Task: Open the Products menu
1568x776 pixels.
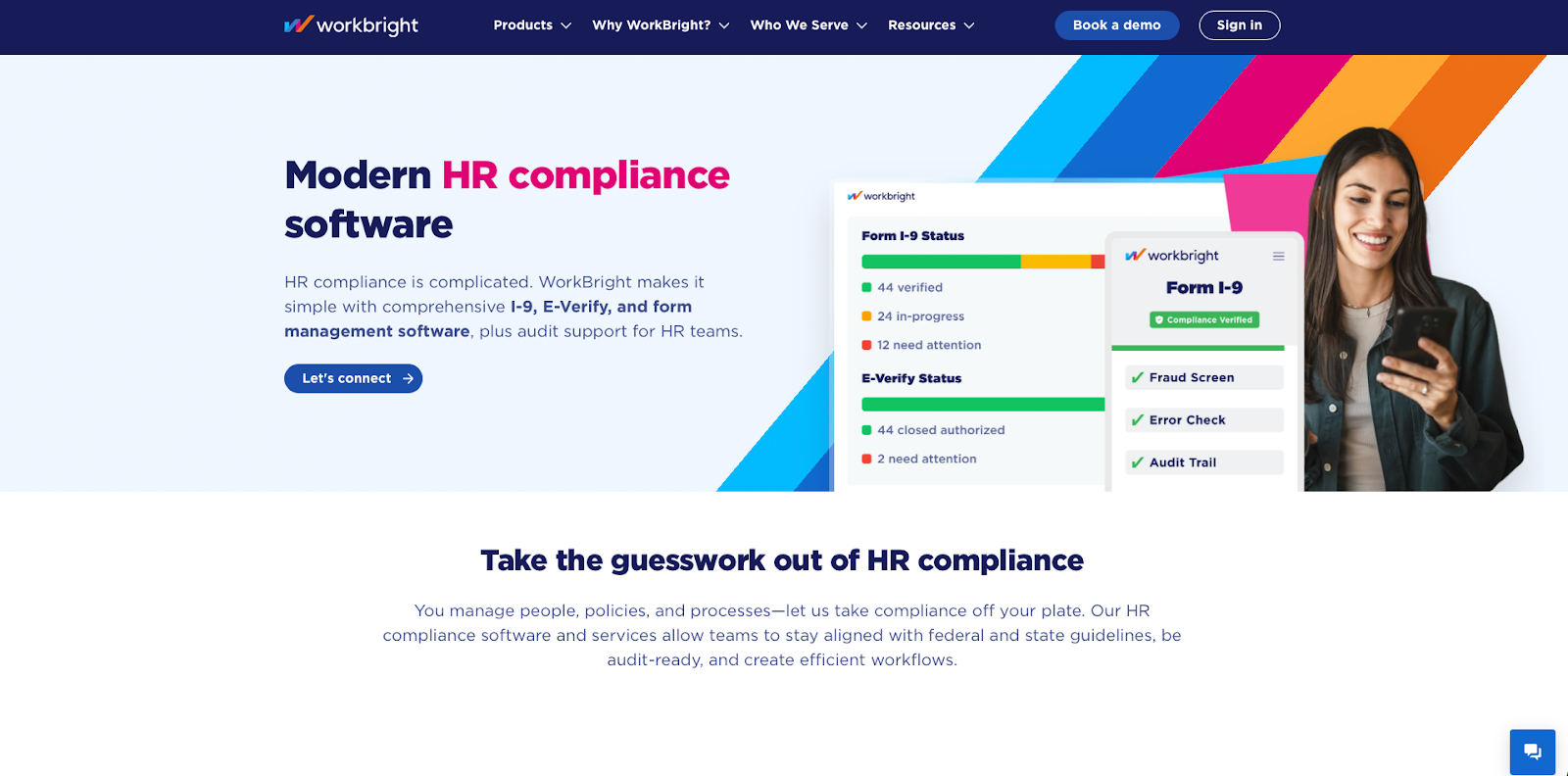Action: click(x=532, y=25)
